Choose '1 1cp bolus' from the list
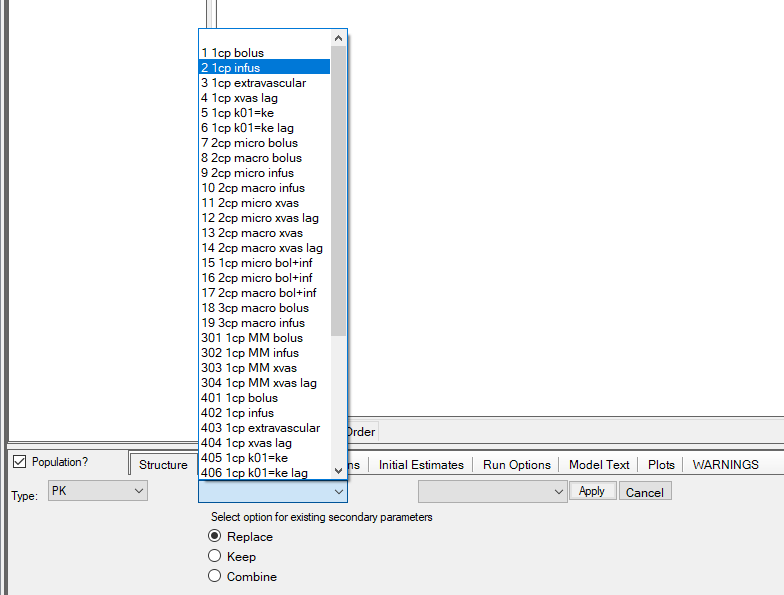The width and height of the screenshot is (784, 595). [x=264, y=52]
